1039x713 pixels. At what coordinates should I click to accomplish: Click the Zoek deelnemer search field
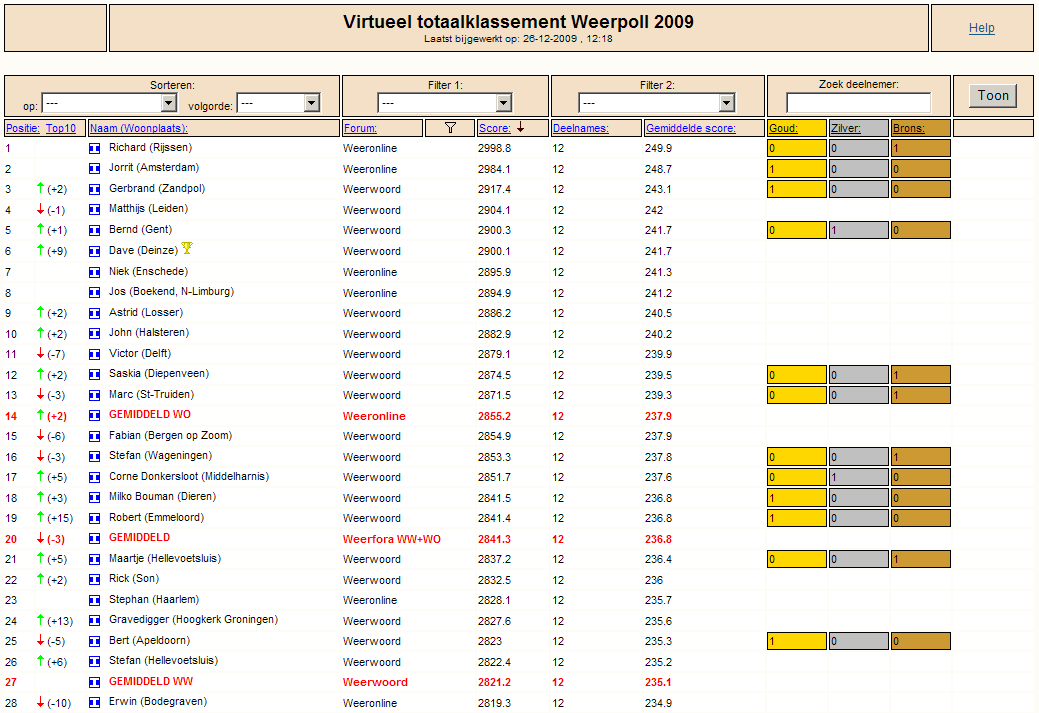pyautogui.click(x=858, y=103)
